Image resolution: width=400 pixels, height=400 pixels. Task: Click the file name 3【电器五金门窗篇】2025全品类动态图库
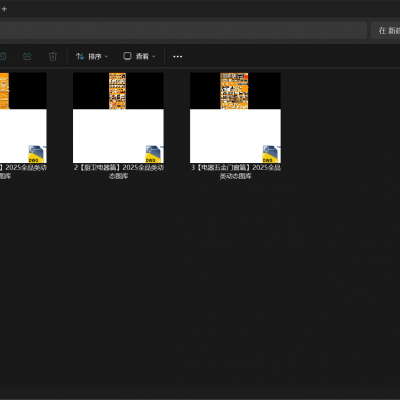pyautogui.click(x=236, y=172)
